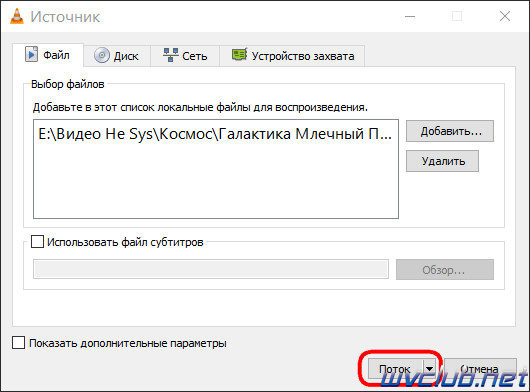Open the Устройство захвата tab
The image size is (530, 392).
292,56
